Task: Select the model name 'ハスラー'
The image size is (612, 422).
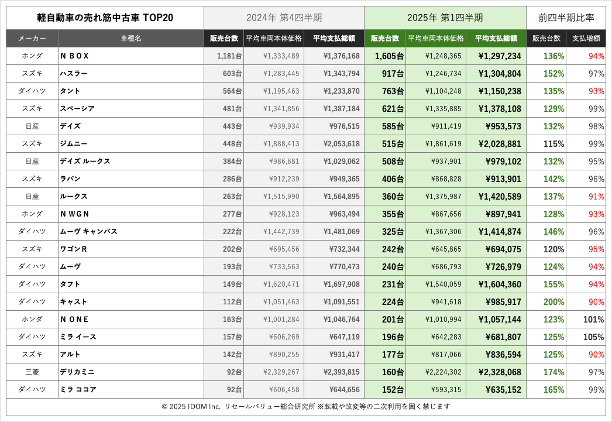Action: click(74, 73)
